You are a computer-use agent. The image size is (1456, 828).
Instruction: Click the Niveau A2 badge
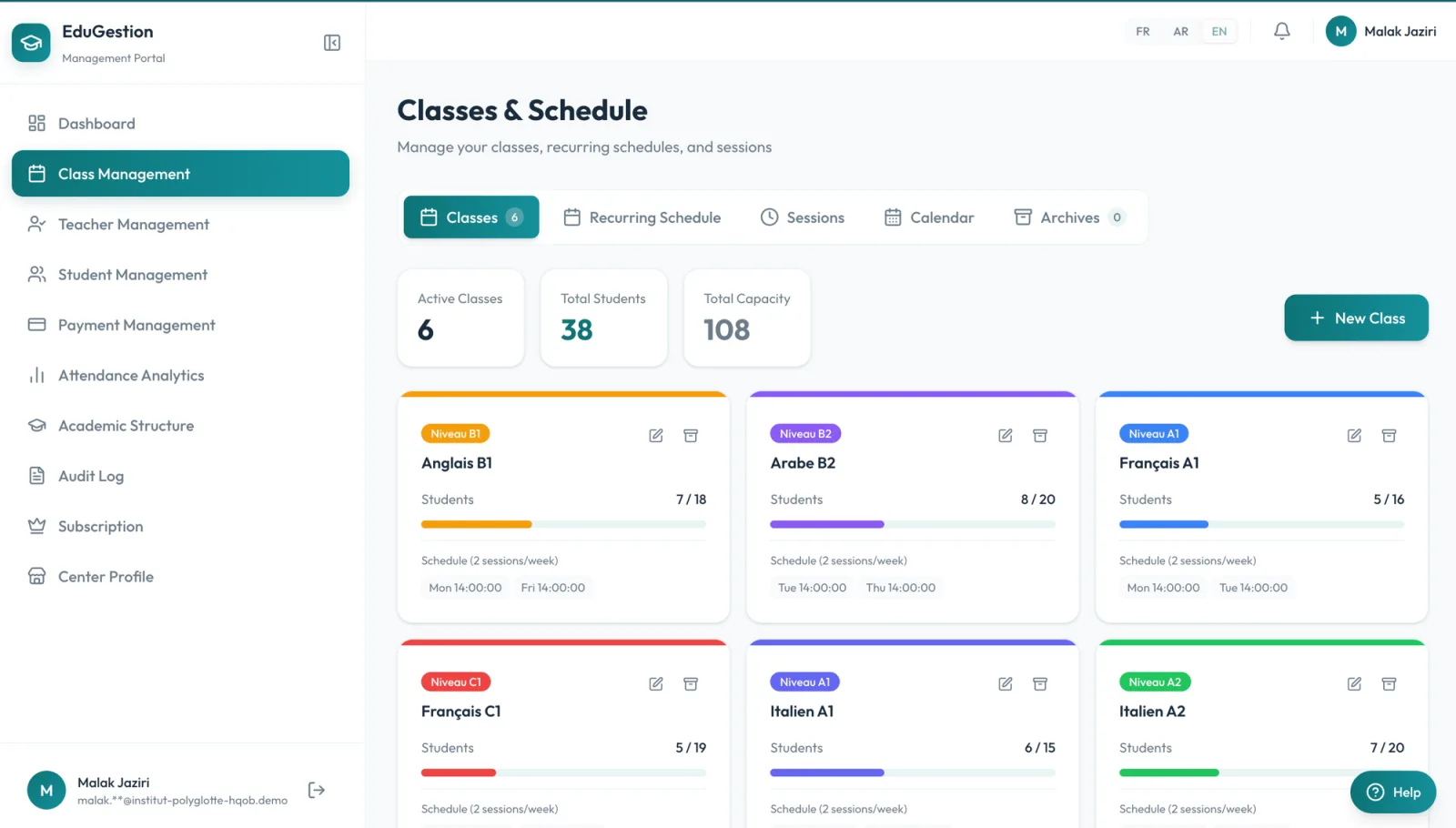(x=1155, y=682)
